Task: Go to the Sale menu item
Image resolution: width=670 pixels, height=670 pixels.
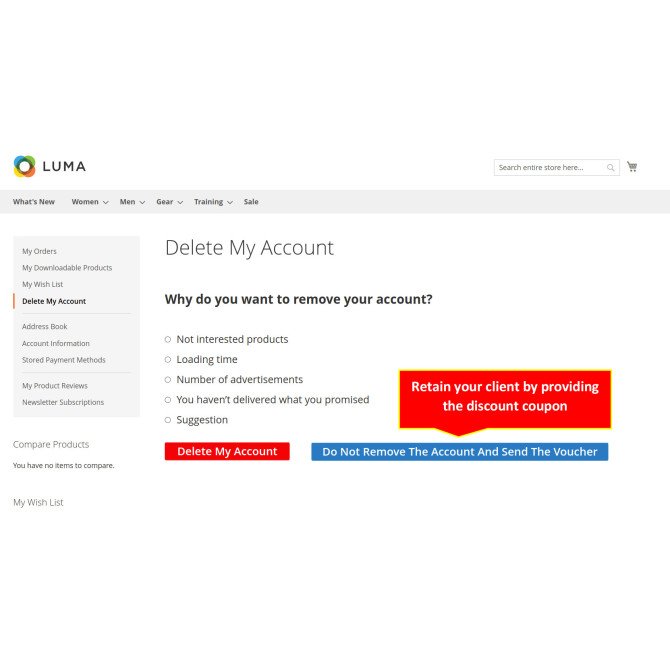Action: tap(251, 202)
